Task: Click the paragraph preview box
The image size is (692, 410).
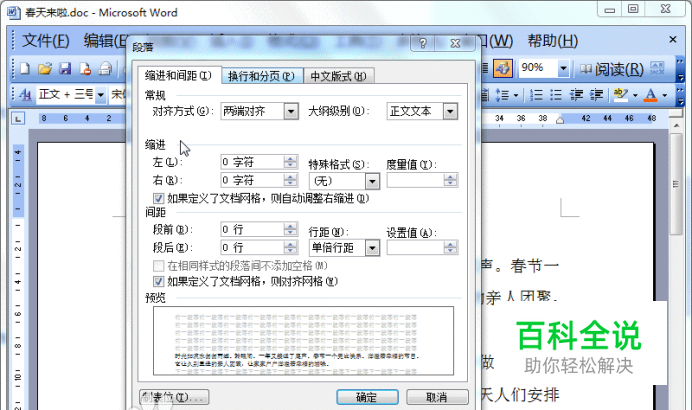Action: point(303,341)
